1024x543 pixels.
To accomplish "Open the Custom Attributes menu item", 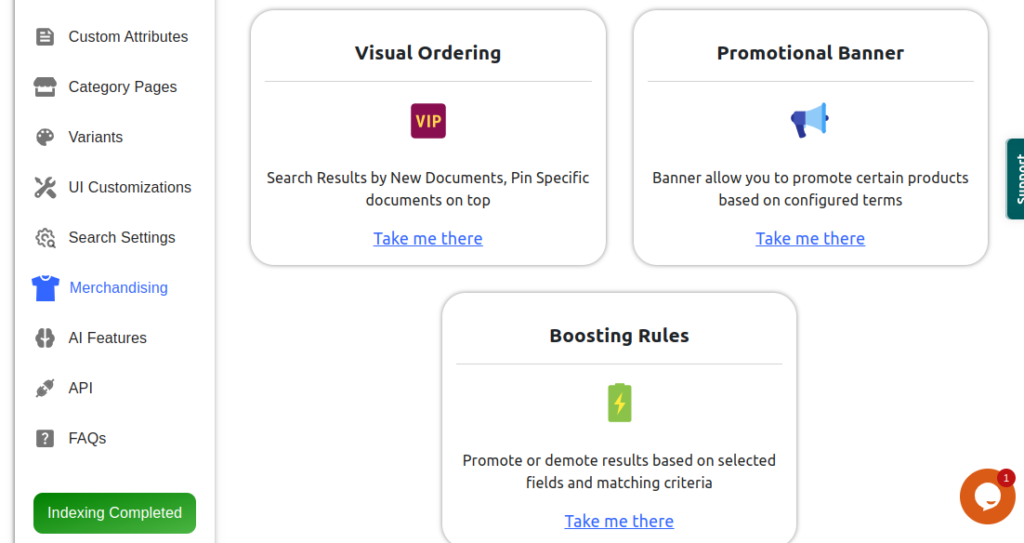I will (x=128, y=37).
